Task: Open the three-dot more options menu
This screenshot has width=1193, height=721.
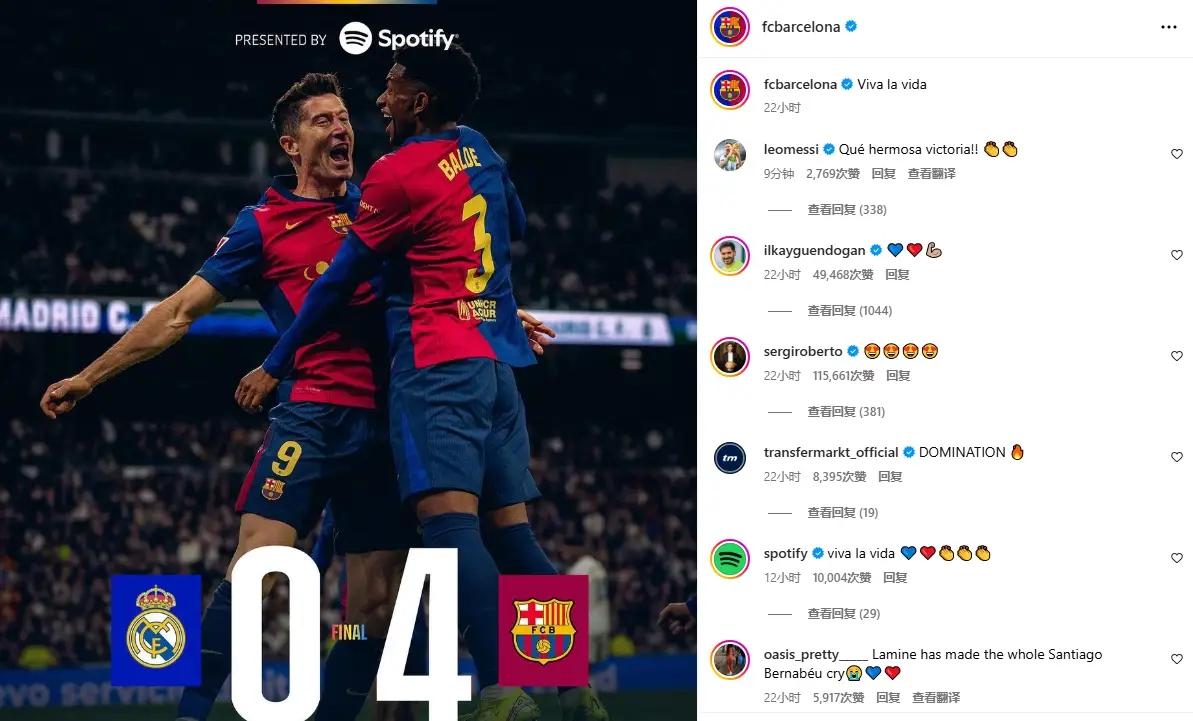Action: (x=1169, y=27)
